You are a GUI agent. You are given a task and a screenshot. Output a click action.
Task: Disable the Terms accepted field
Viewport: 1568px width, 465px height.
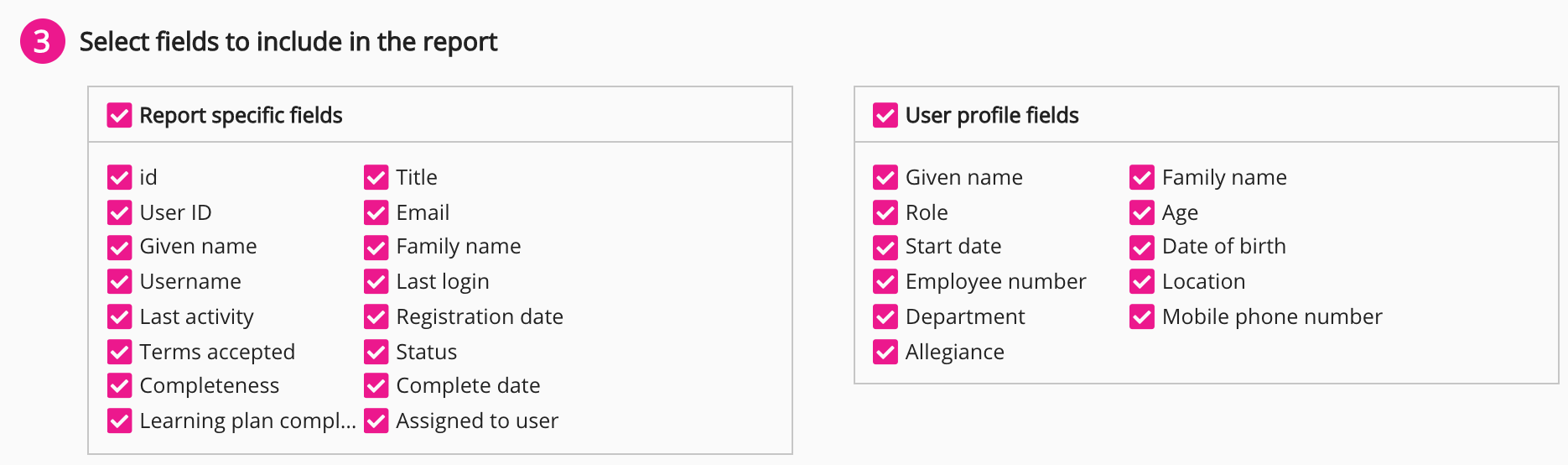tap(120, 352)
